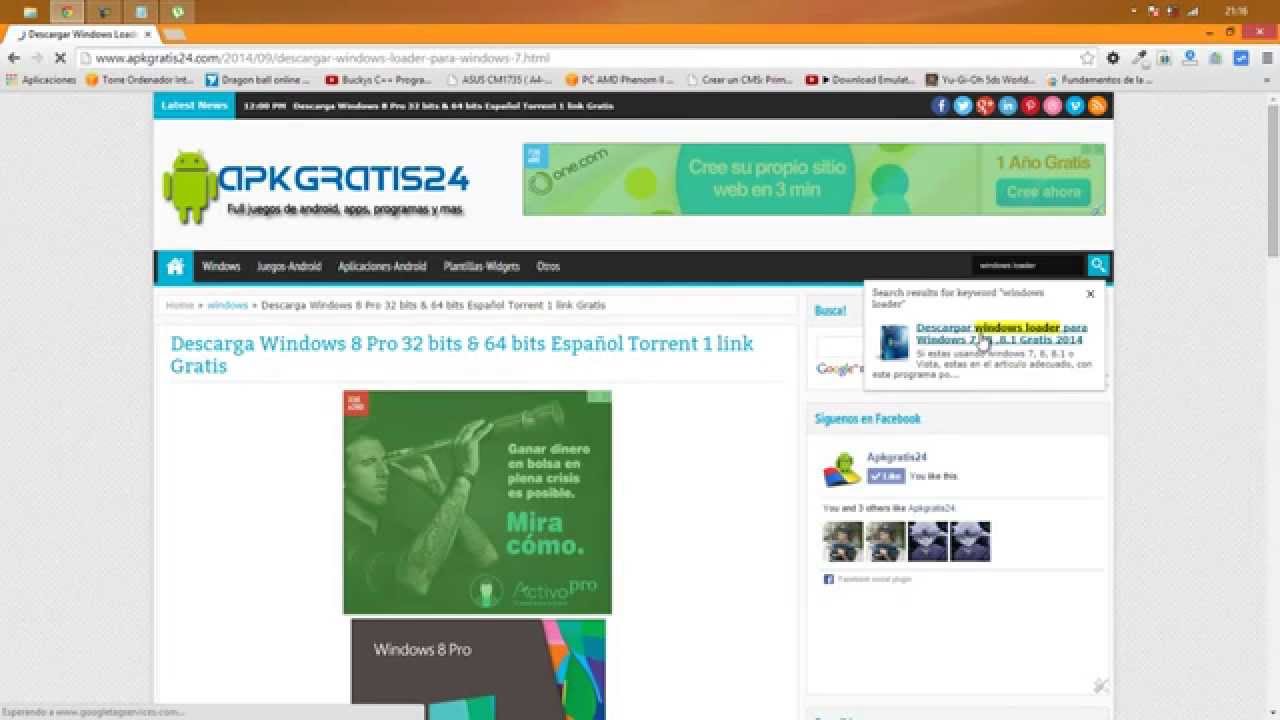Viewport: 1280px width, 720px height.
Task: Go to site home via house icon
Action: coord(175,266)
